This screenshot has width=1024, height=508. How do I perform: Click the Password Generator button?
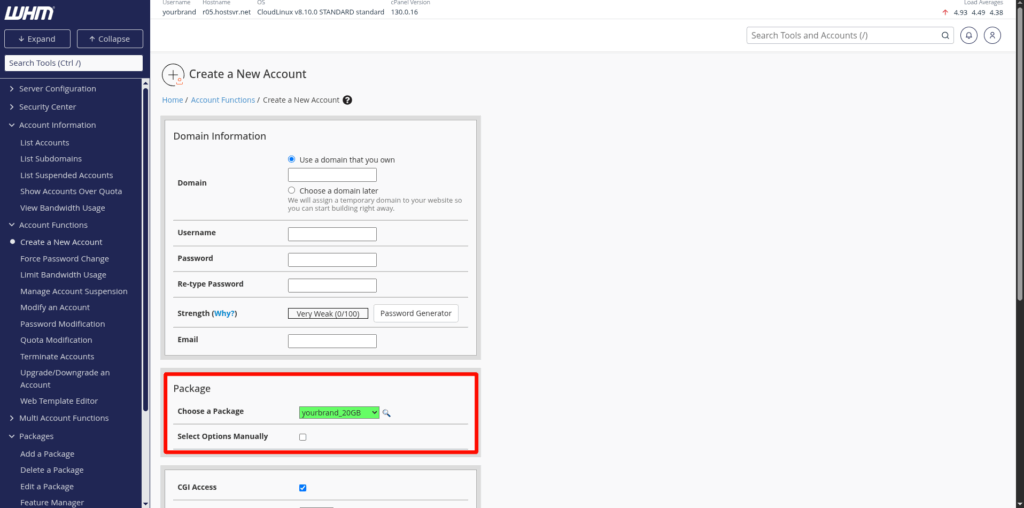click(x=415, y=313)
